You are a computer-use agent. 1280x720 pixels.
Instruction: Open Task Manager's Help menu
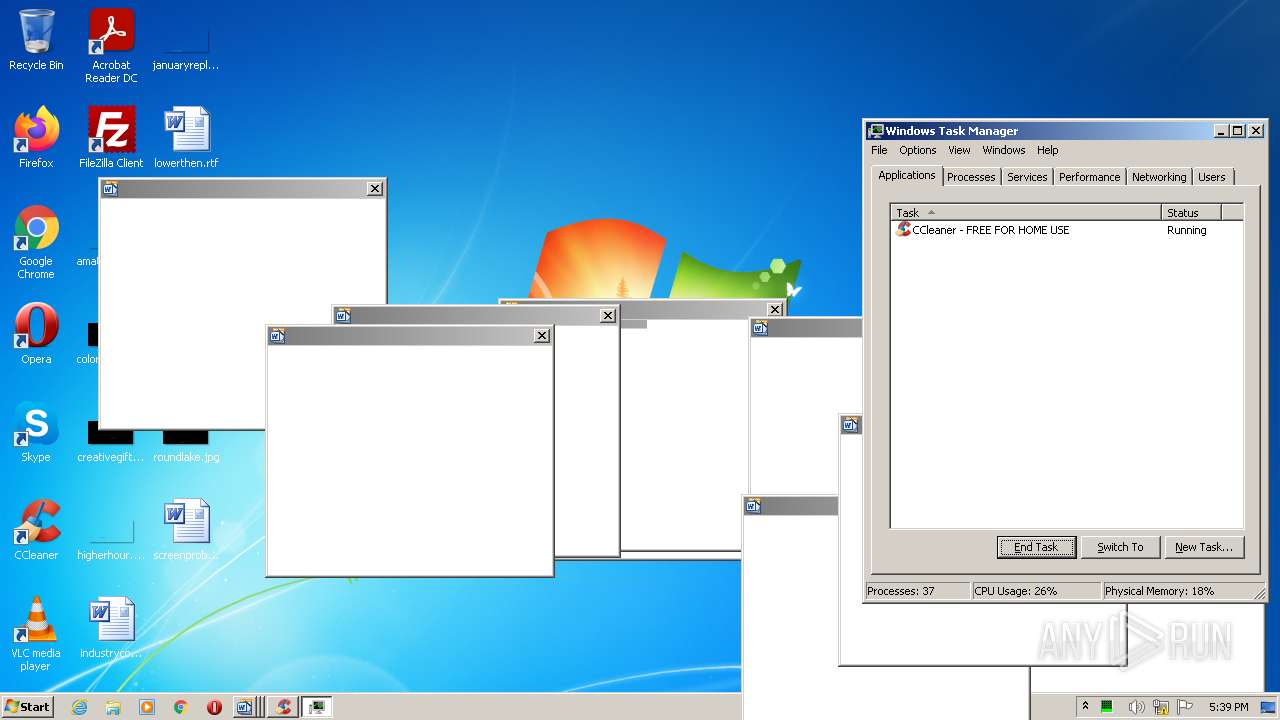[1047, 150]
